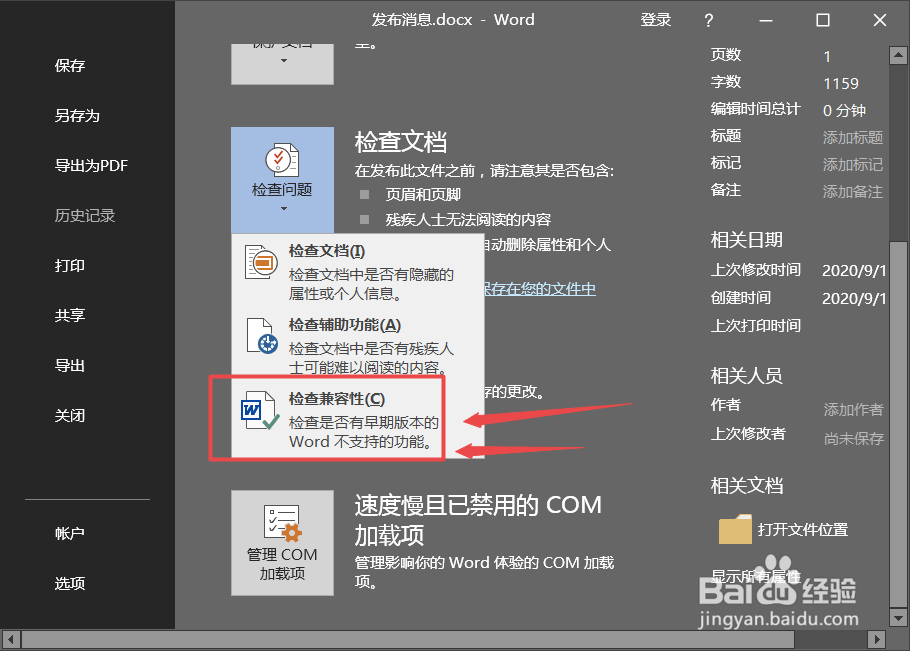Select 打印 in the left sidebar

click(70, 265)
